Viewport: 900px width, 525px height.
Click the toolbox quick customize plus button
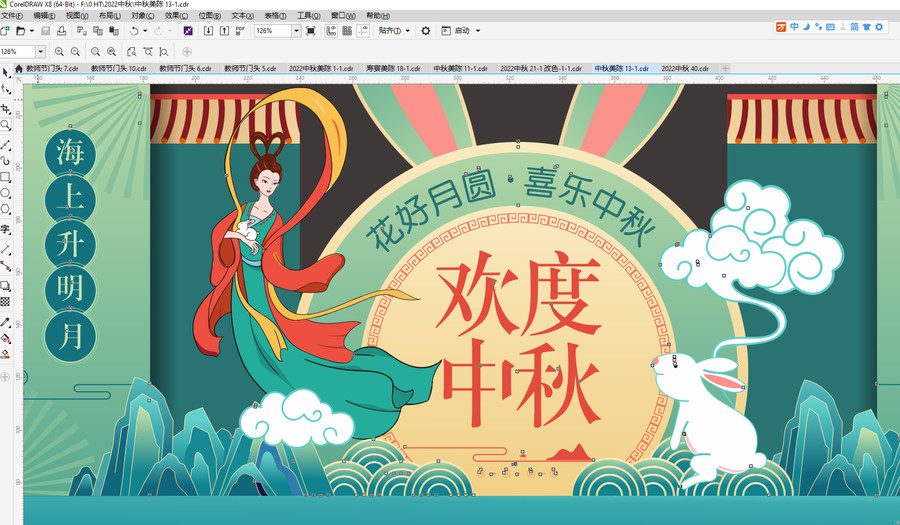(5, 377)
